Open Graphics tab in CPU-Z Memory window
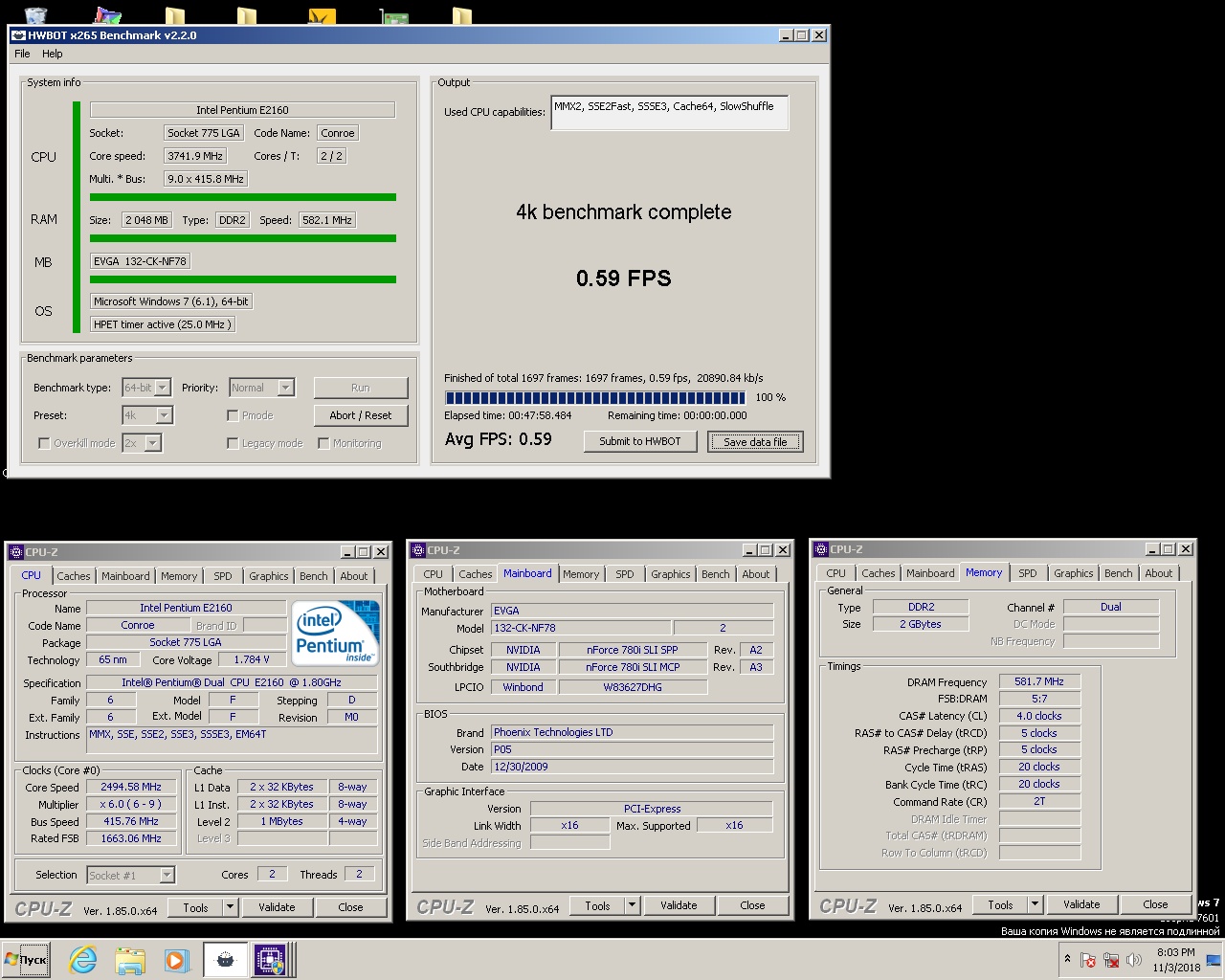The image size is (1225, 980). click(x=1073, y=573)
